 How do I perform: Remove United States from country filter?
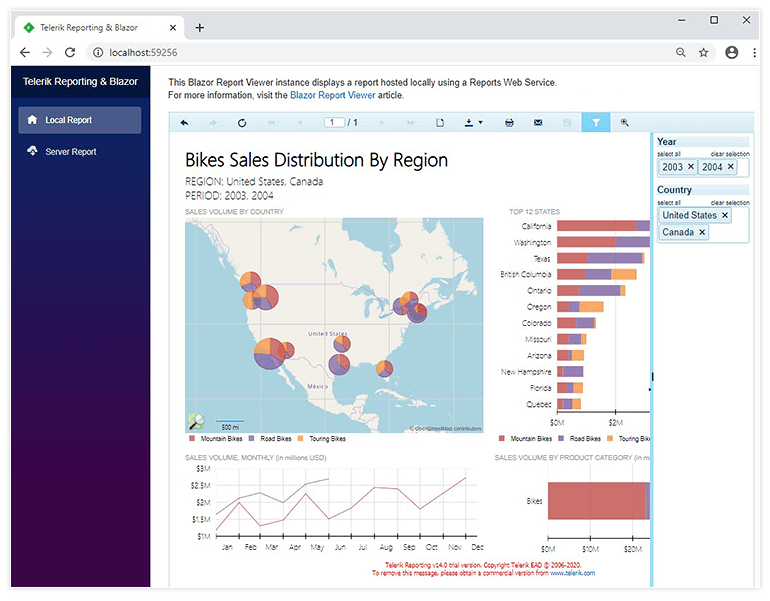pyautogui.click(x=725, y=215)
